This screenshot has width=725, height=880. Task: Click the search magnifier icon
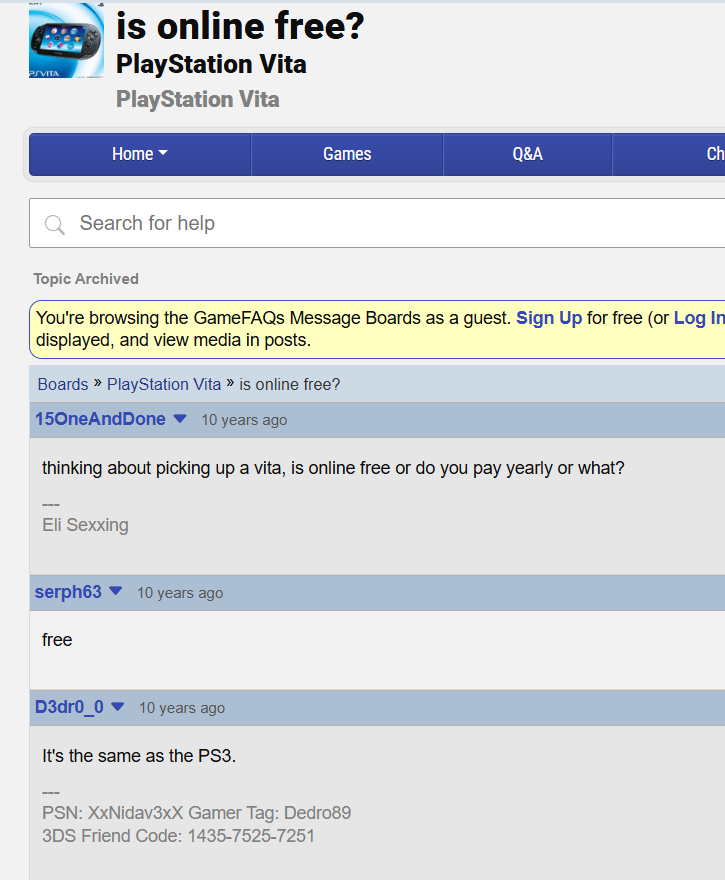[x=54, y=224]
